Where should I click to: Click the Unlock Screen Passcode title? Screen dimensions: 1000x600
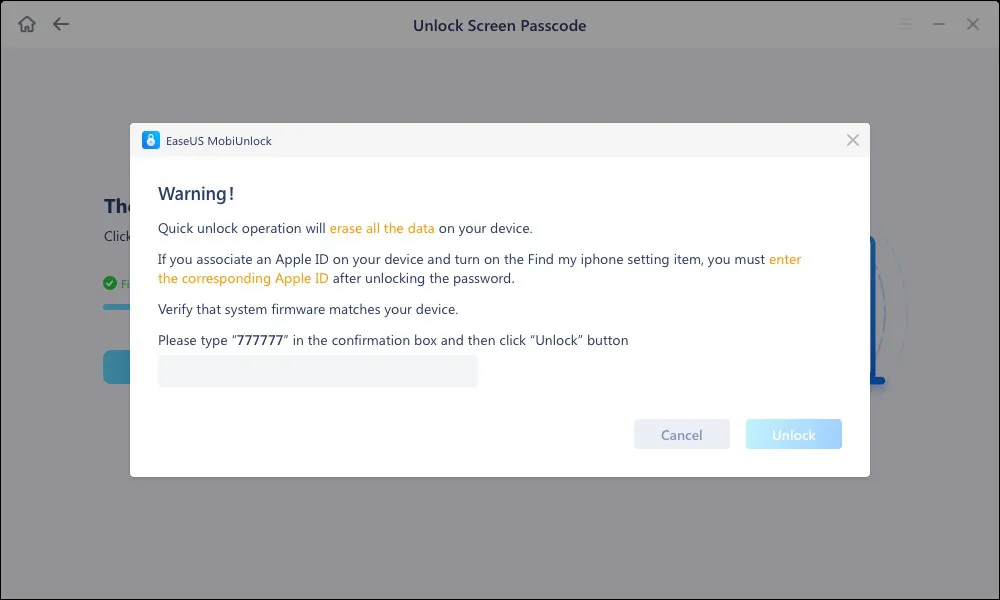pos(500,24)
